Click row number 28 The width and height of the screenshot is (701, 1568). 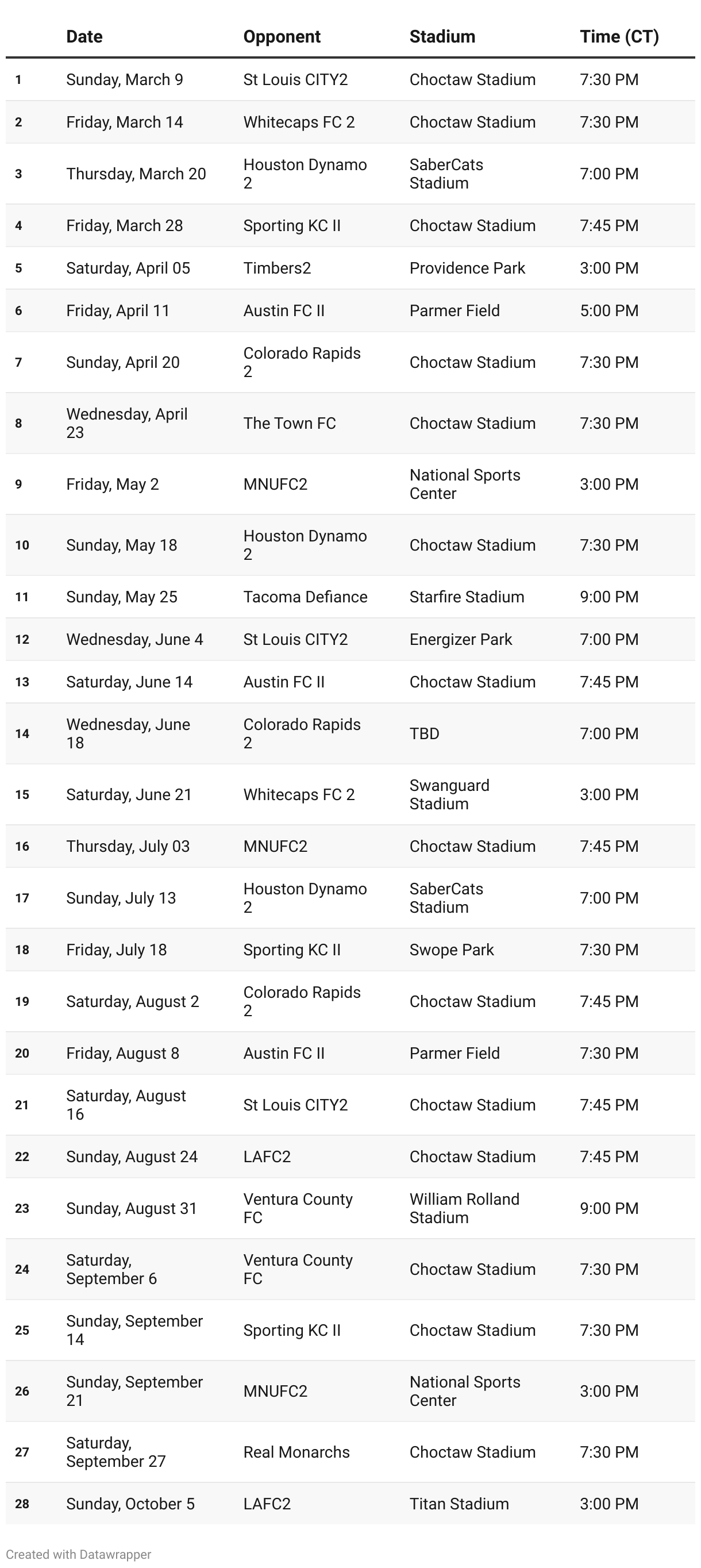22,1504
